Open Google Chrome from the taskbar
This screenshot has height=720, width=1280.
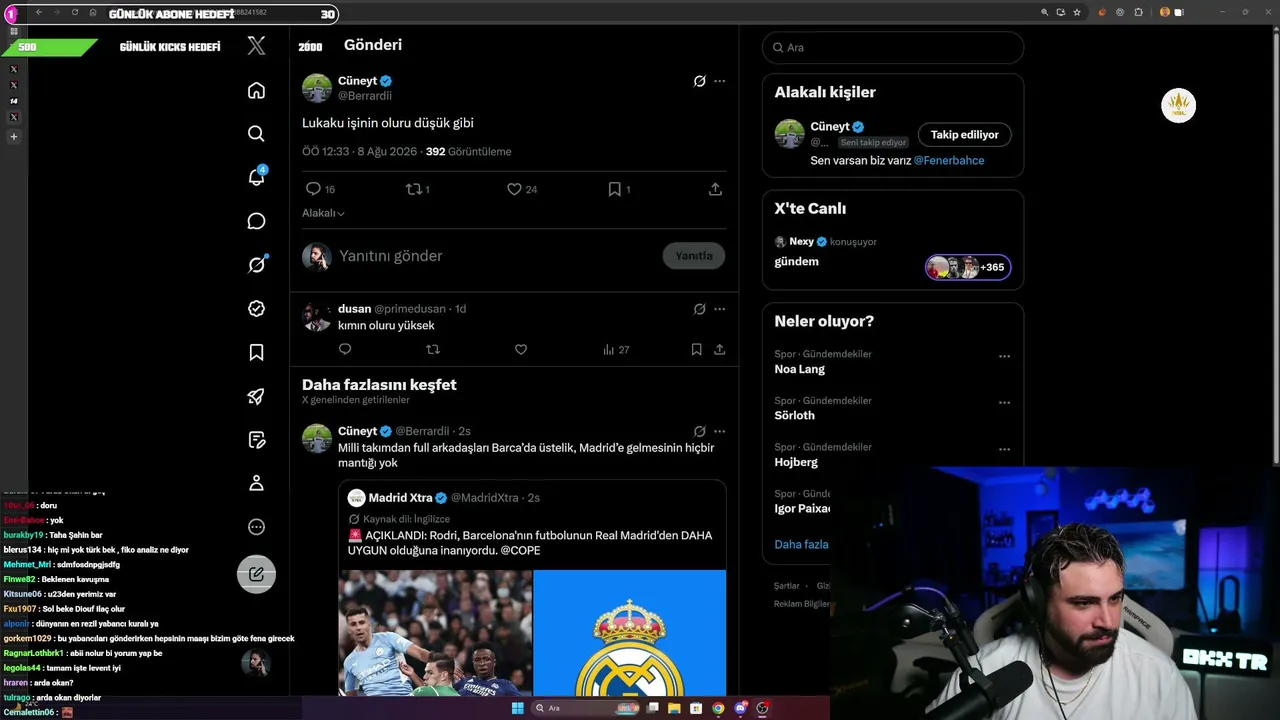coord(718,708)
